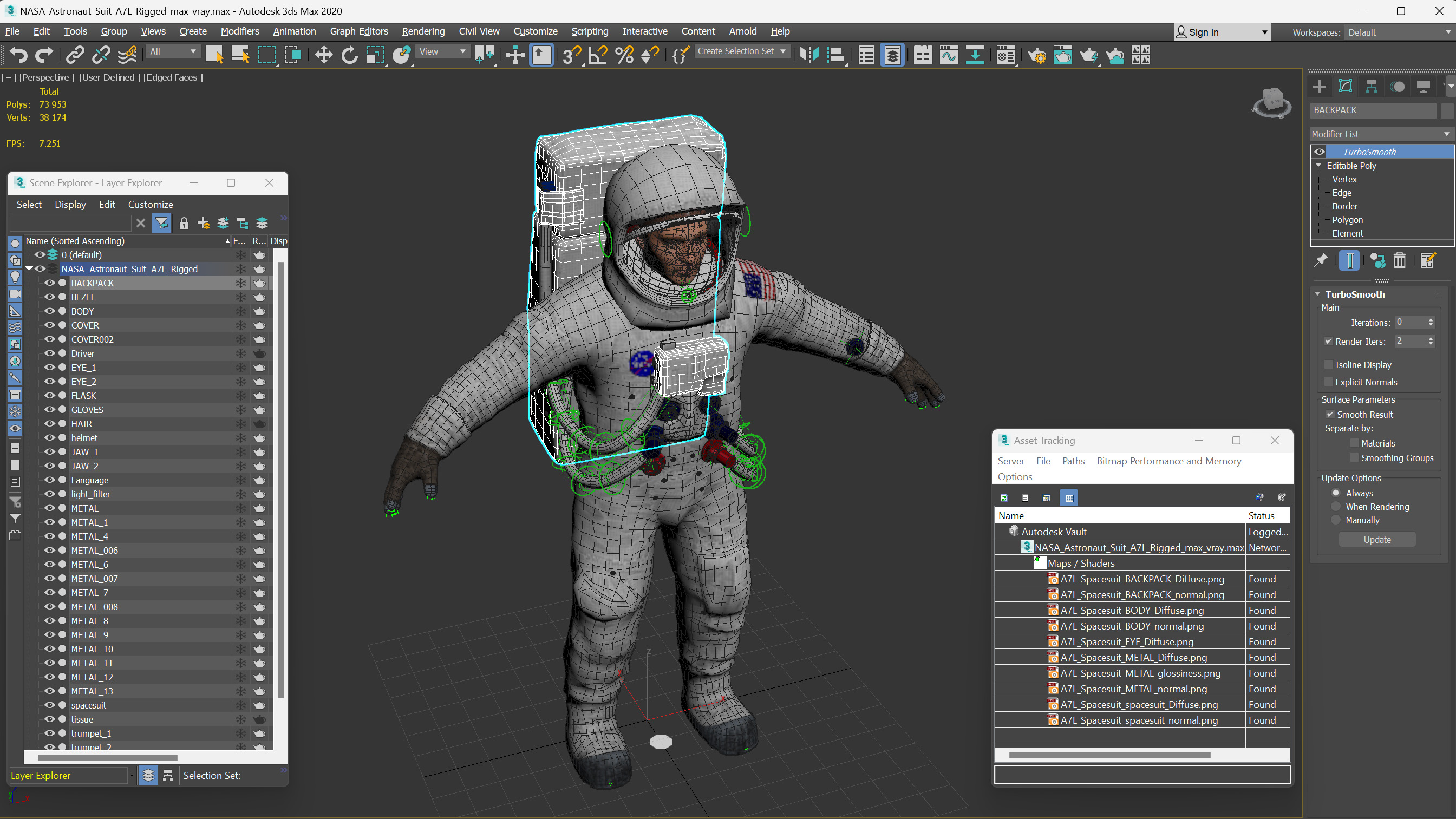The height and width of the screenshot is (819, 1456).
Task: Open the Modifiers menu
Action: pyautogui.click(x=240, y=31)
